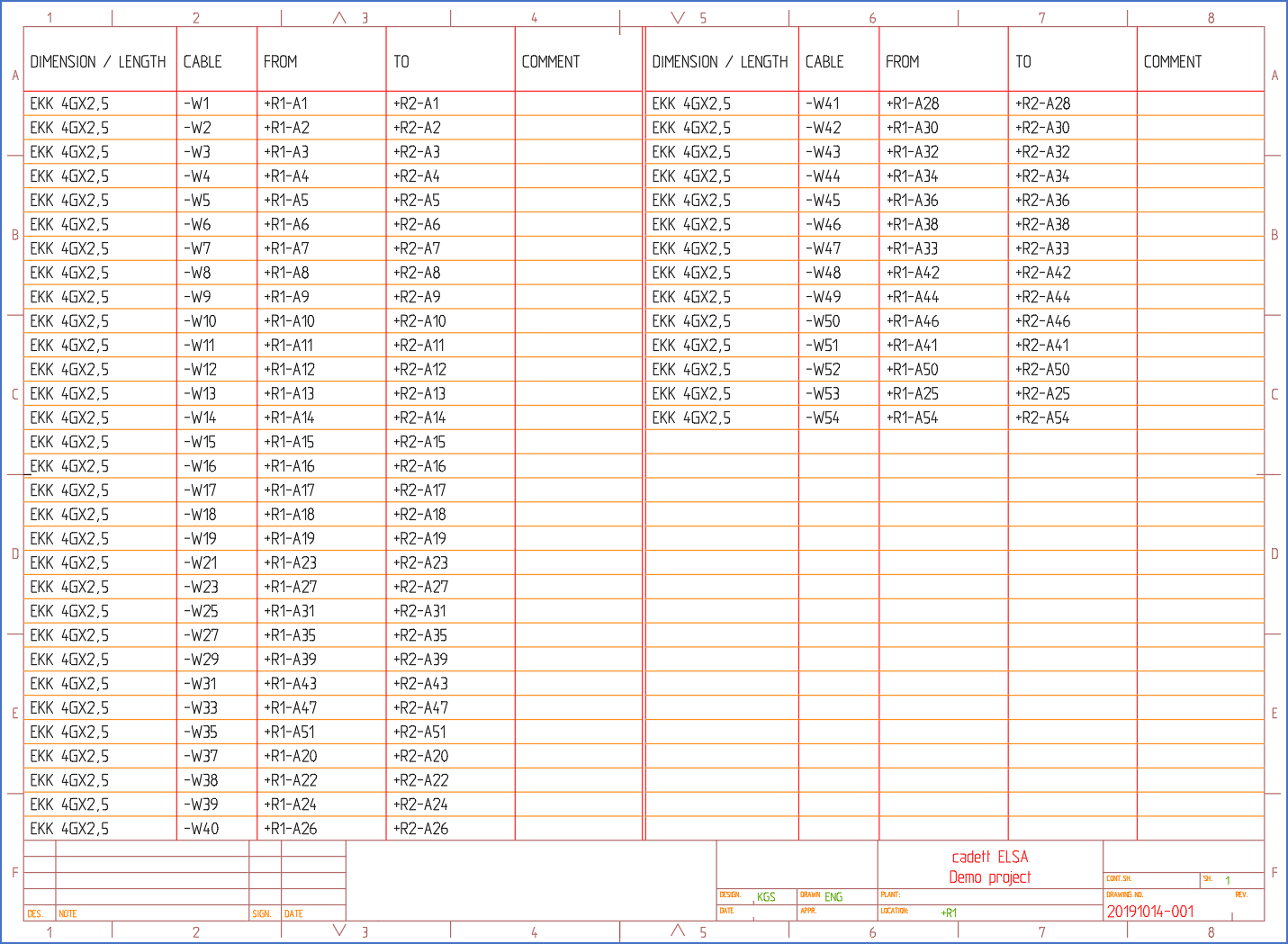Click the "+R2-A12" destination cell
1288x944 pixels.
pos(419,370)
